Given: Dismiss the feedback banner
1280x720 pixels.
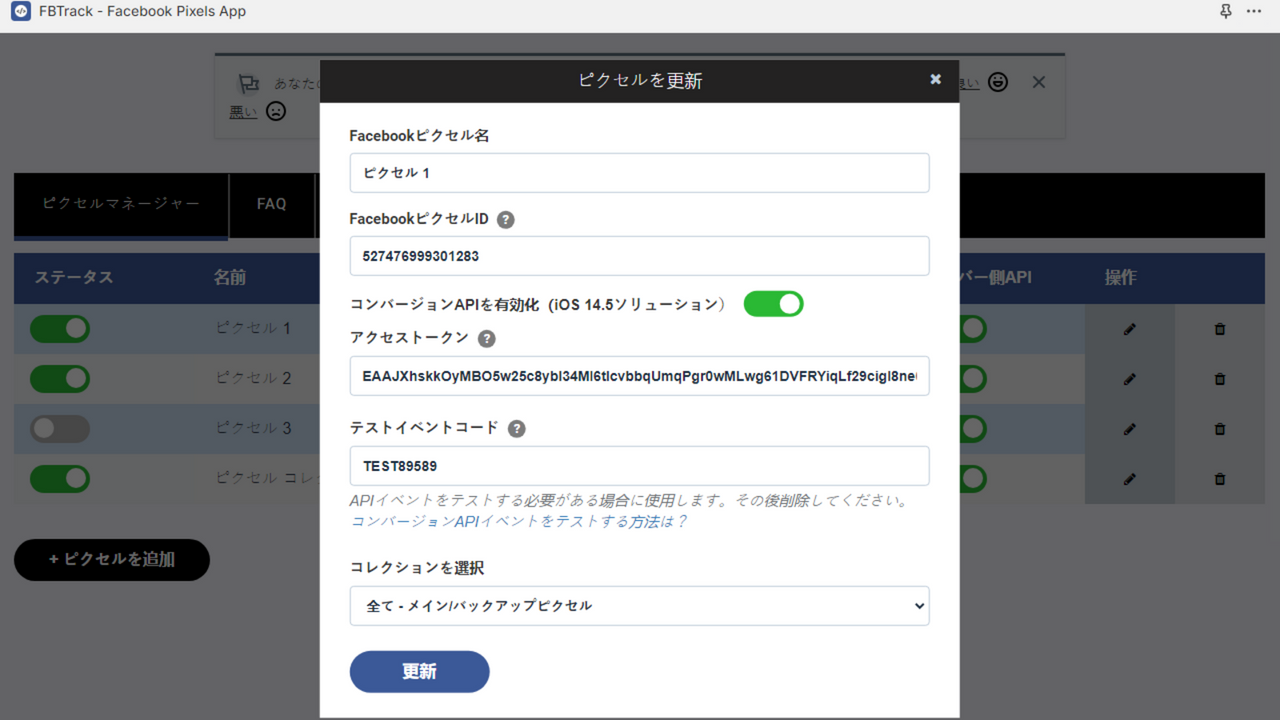Looking at the screenshot, I should pyautogui.click(x=1039, y=82).
